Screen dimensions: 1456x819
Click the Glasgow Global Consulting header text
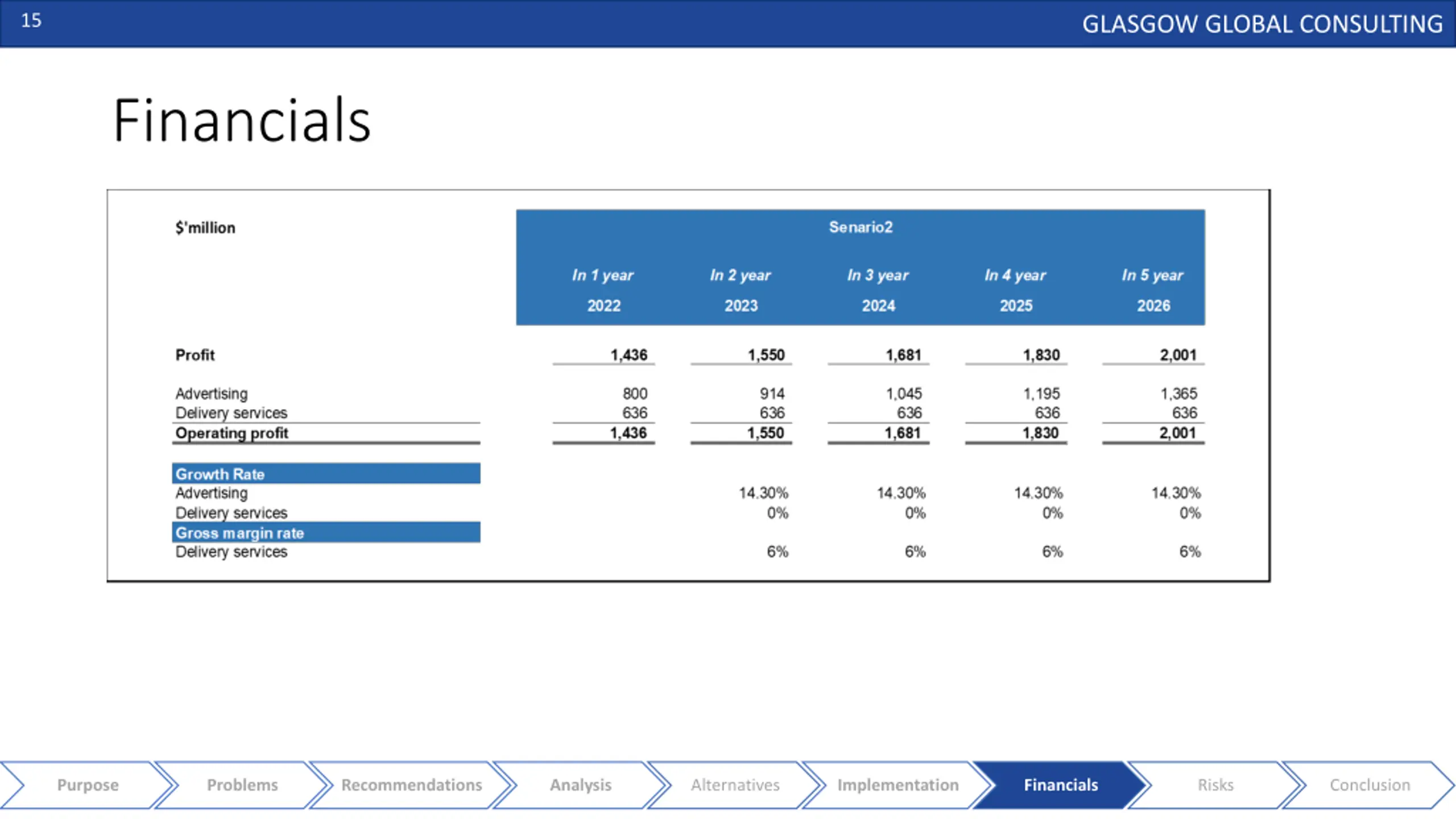coord(1262,24)
